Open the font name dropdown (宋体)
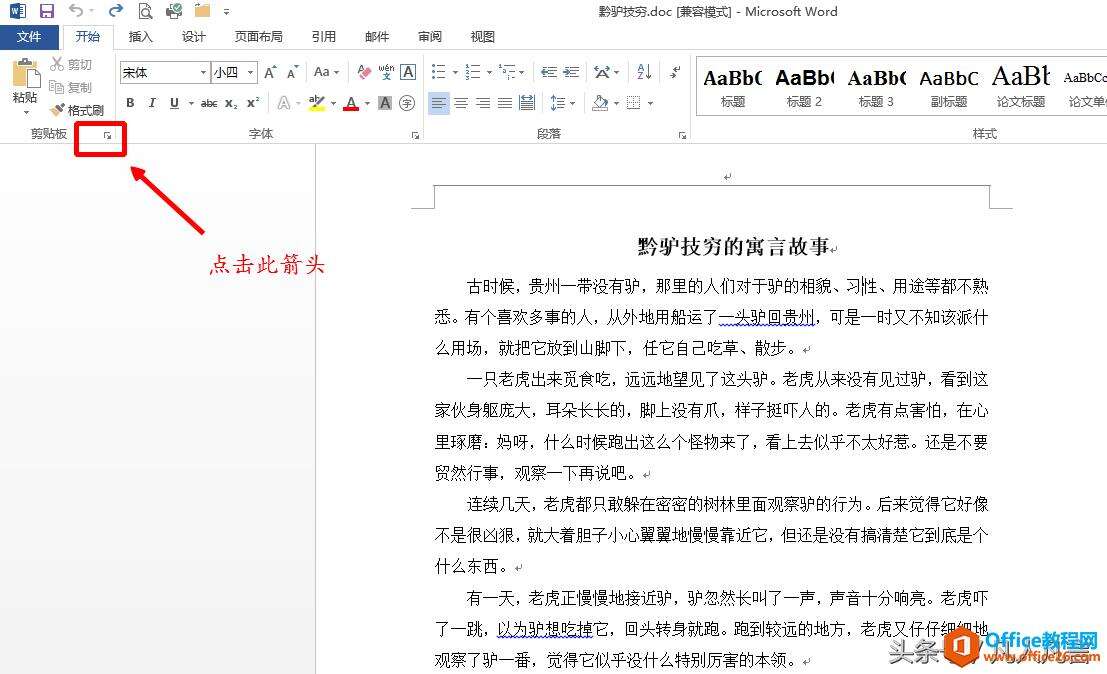 [203, 72]
